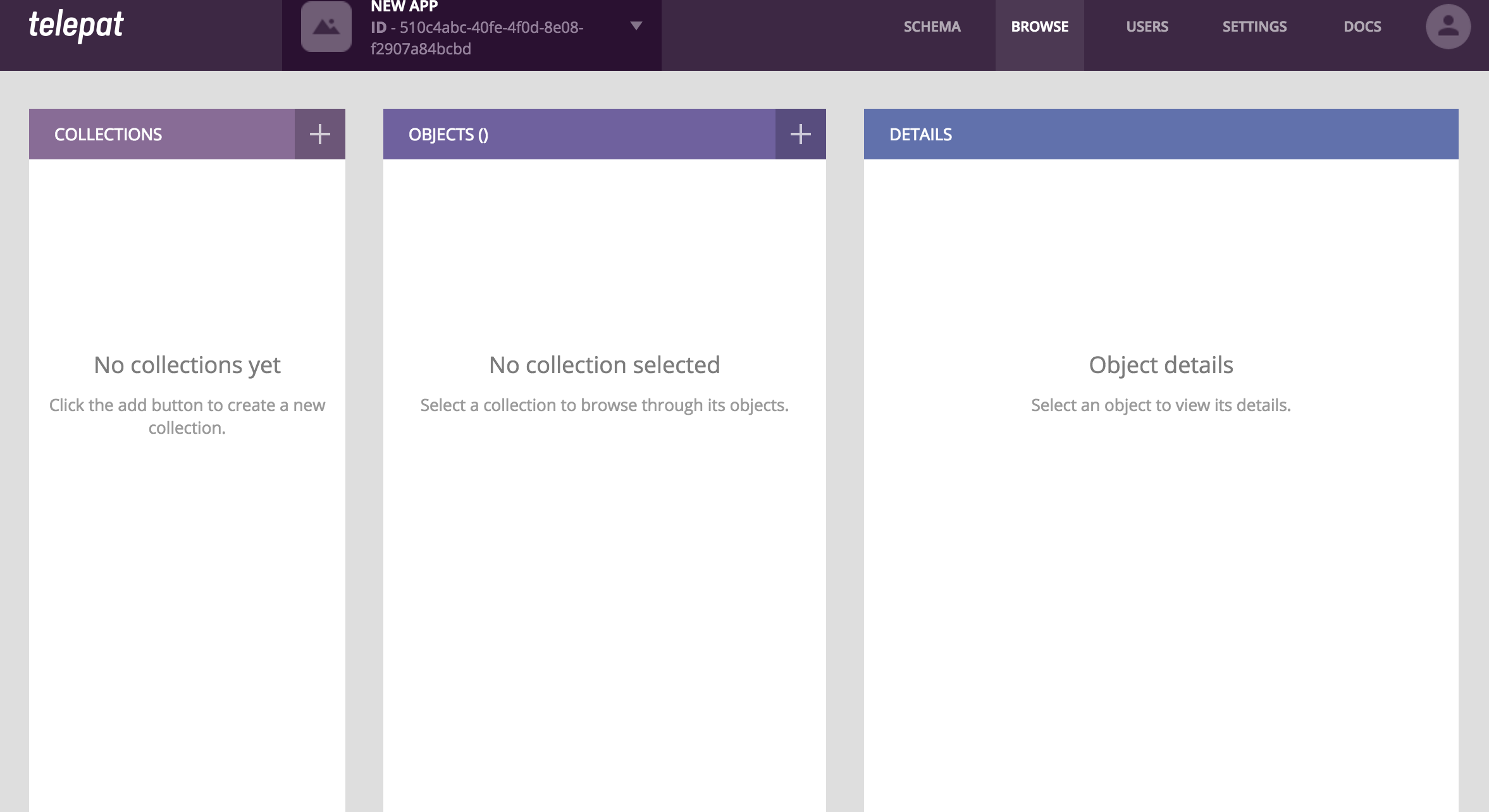The height and width of the screenshot is (812, 1489).
Task: Switch to the Browse tab
Action: pos(1039,27)
